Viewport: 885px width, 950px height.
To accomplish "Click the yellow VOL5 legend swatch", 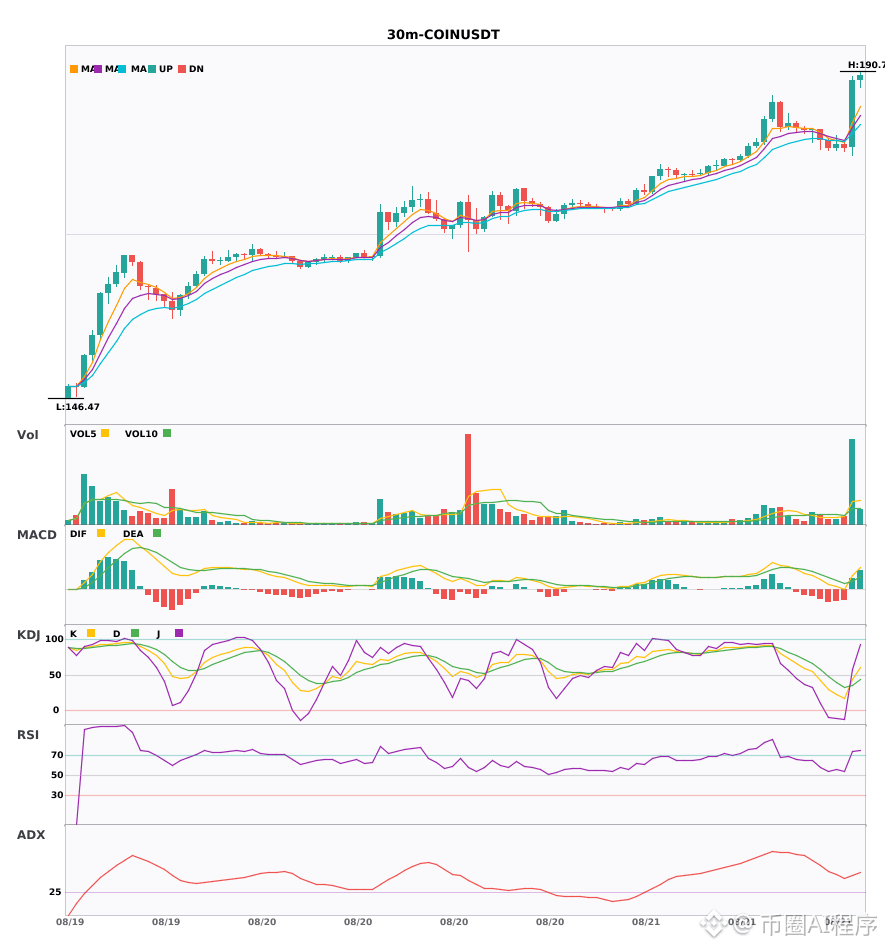I will tap(105, 433).
